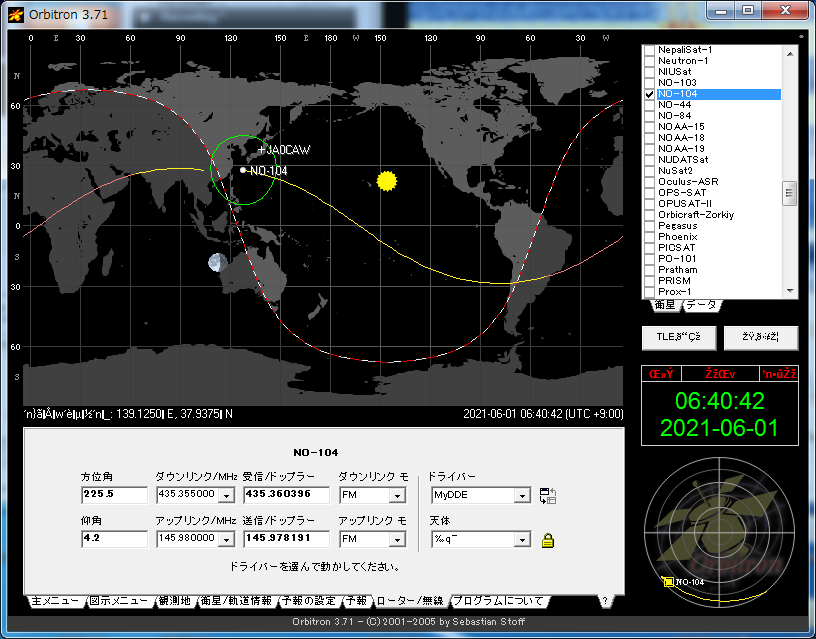Click the yellow padlock lock icon
The image size is (816, 639).
click(x=547, y=540)
